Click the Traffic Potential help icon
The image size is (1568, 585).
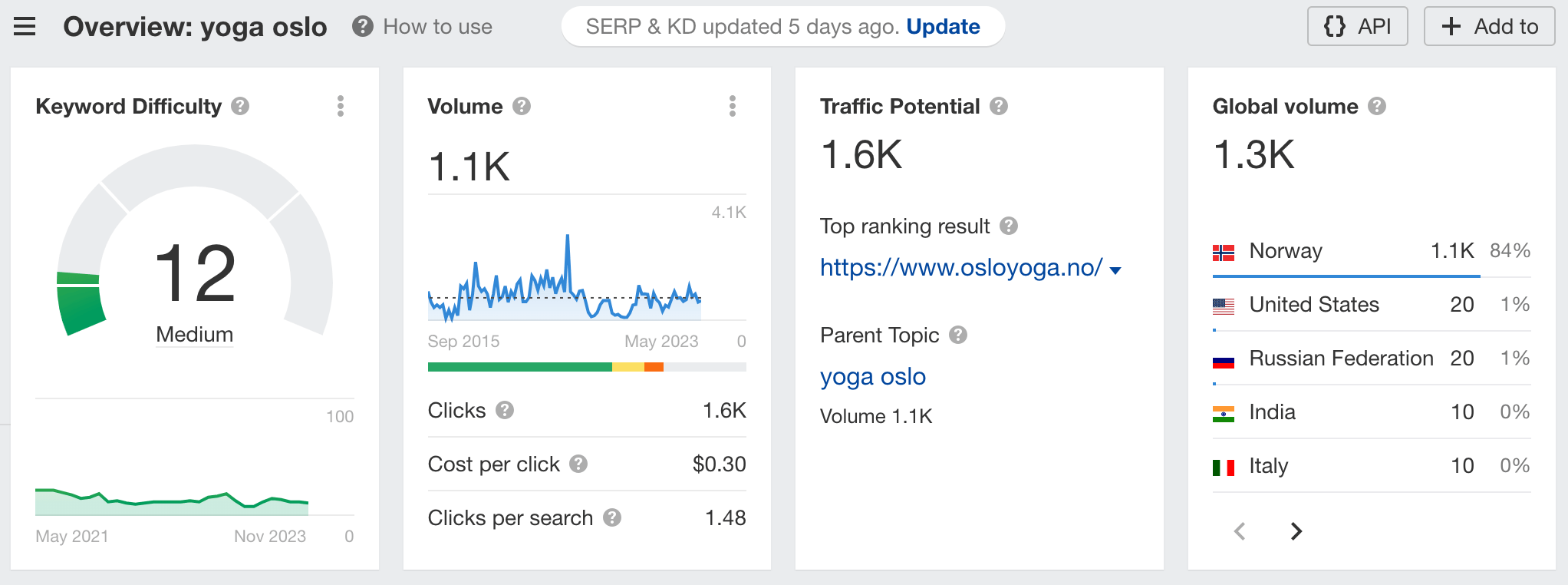tap(999, 106)
